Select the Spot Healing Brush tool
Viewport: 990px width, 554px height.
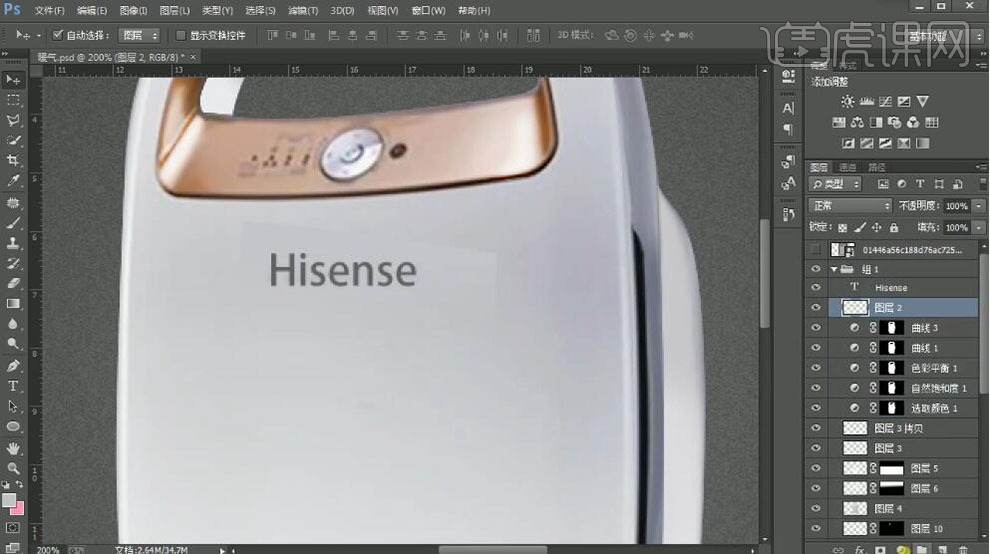(x=13, y=203)
